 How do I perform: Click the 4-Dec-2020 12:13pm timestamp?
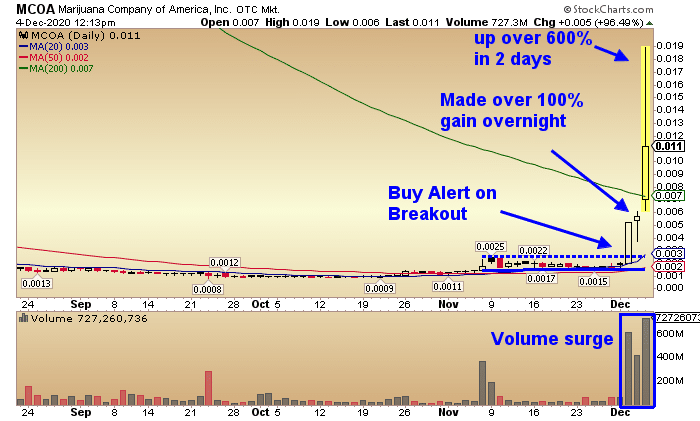(x=66, y=22)
